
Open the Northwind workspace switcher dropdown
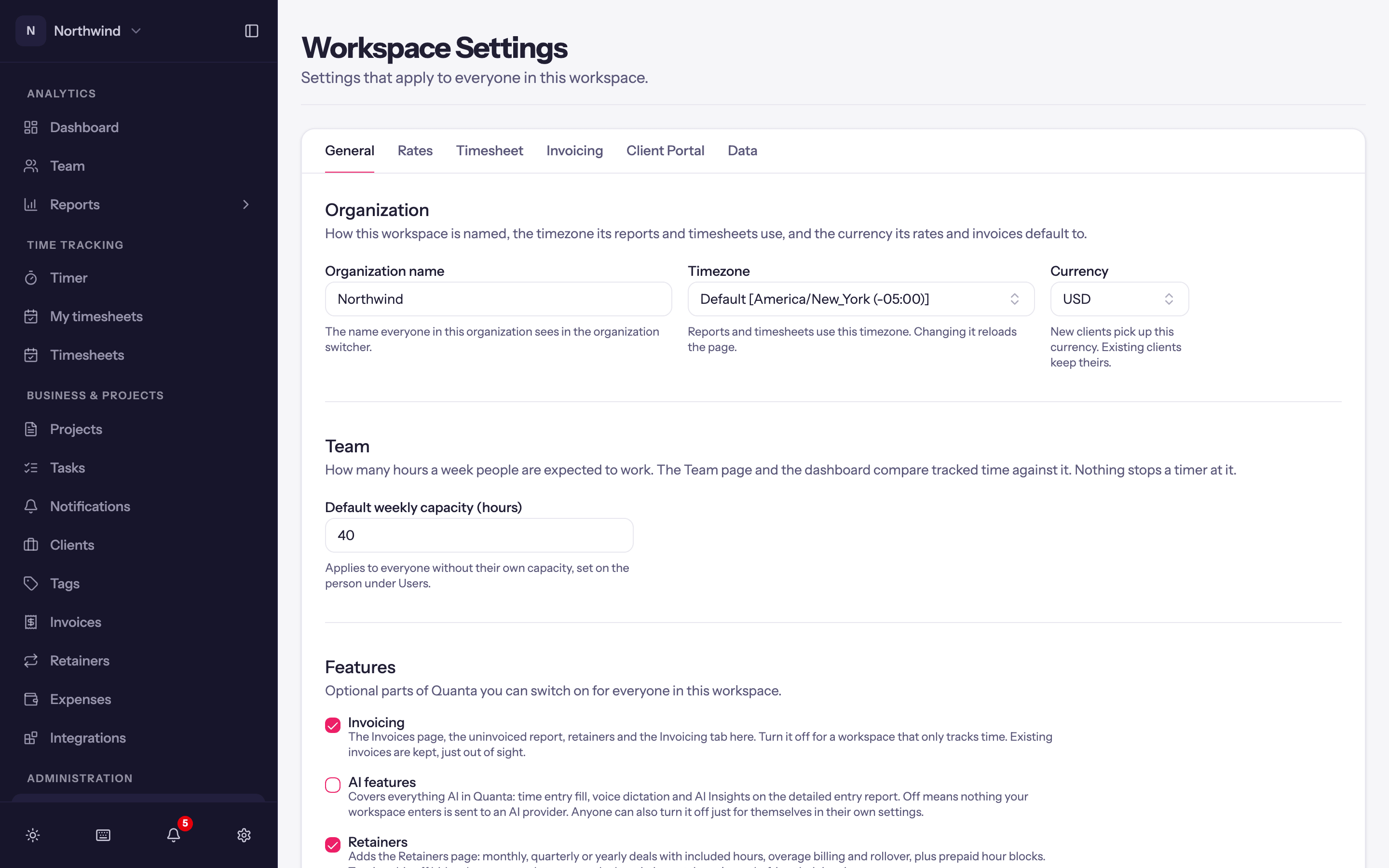[79, 31]
